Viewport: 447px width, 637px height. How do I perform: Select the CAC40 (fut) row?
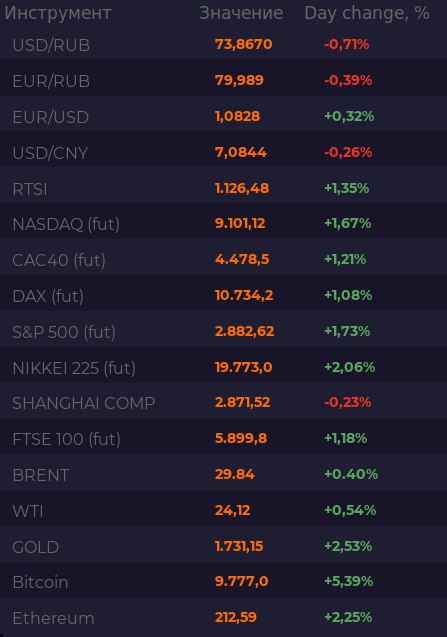pos(224,260)
